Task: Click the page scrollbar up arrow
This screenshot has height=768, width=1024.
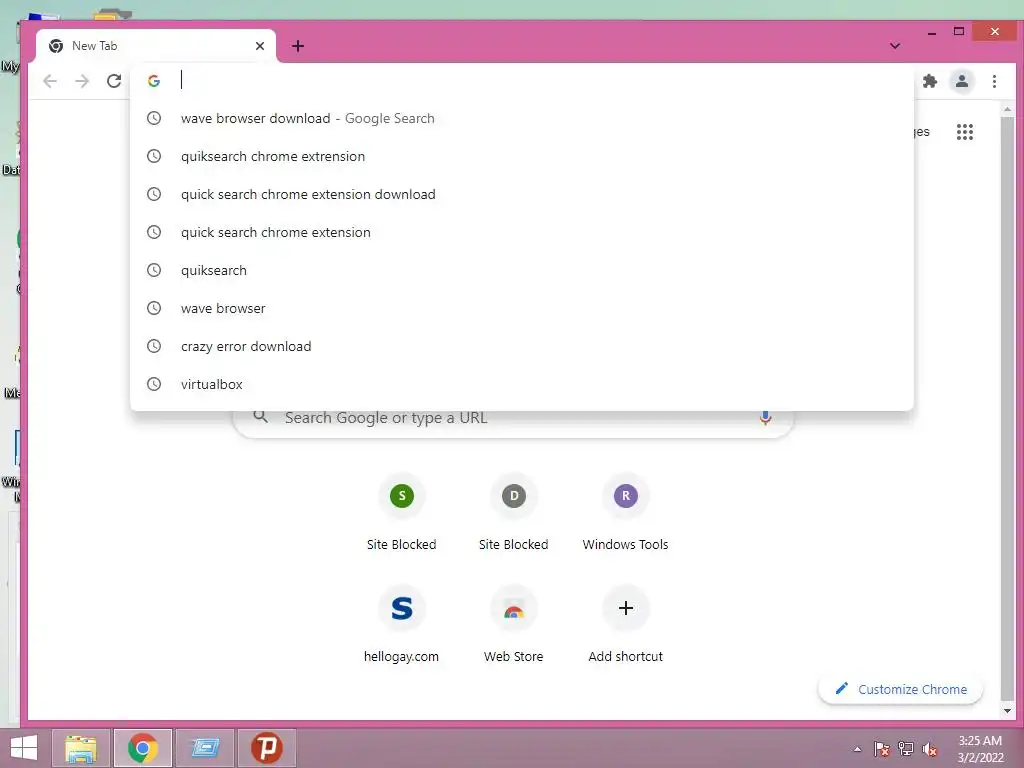Action: (1007, 109)
